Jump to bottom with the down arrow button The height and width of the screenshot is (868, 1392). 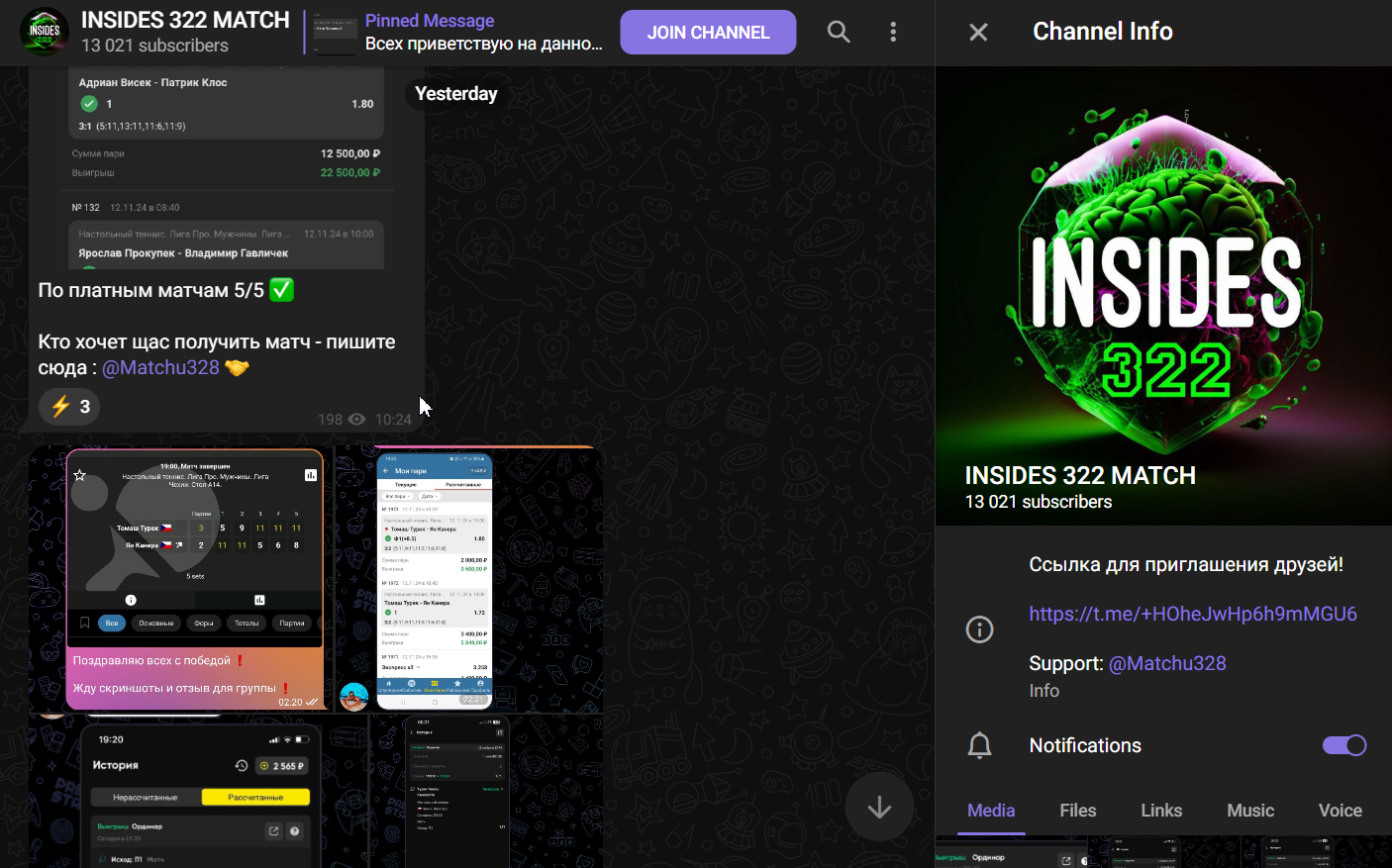point(879,808)
